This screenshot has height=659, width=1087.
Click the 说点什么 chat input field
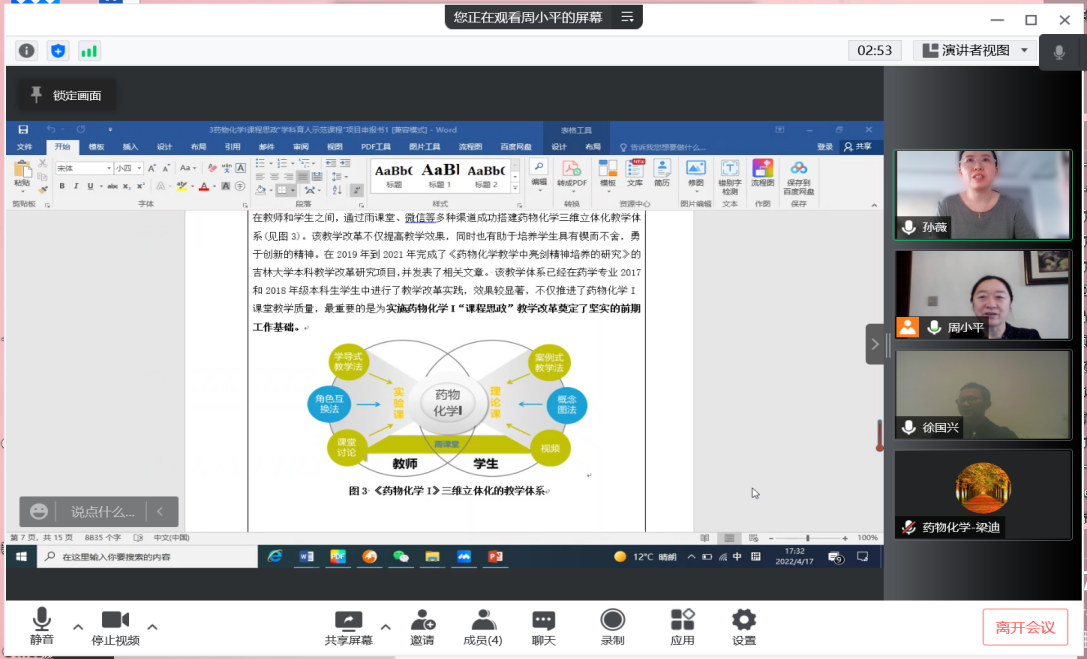click(100, 512)
